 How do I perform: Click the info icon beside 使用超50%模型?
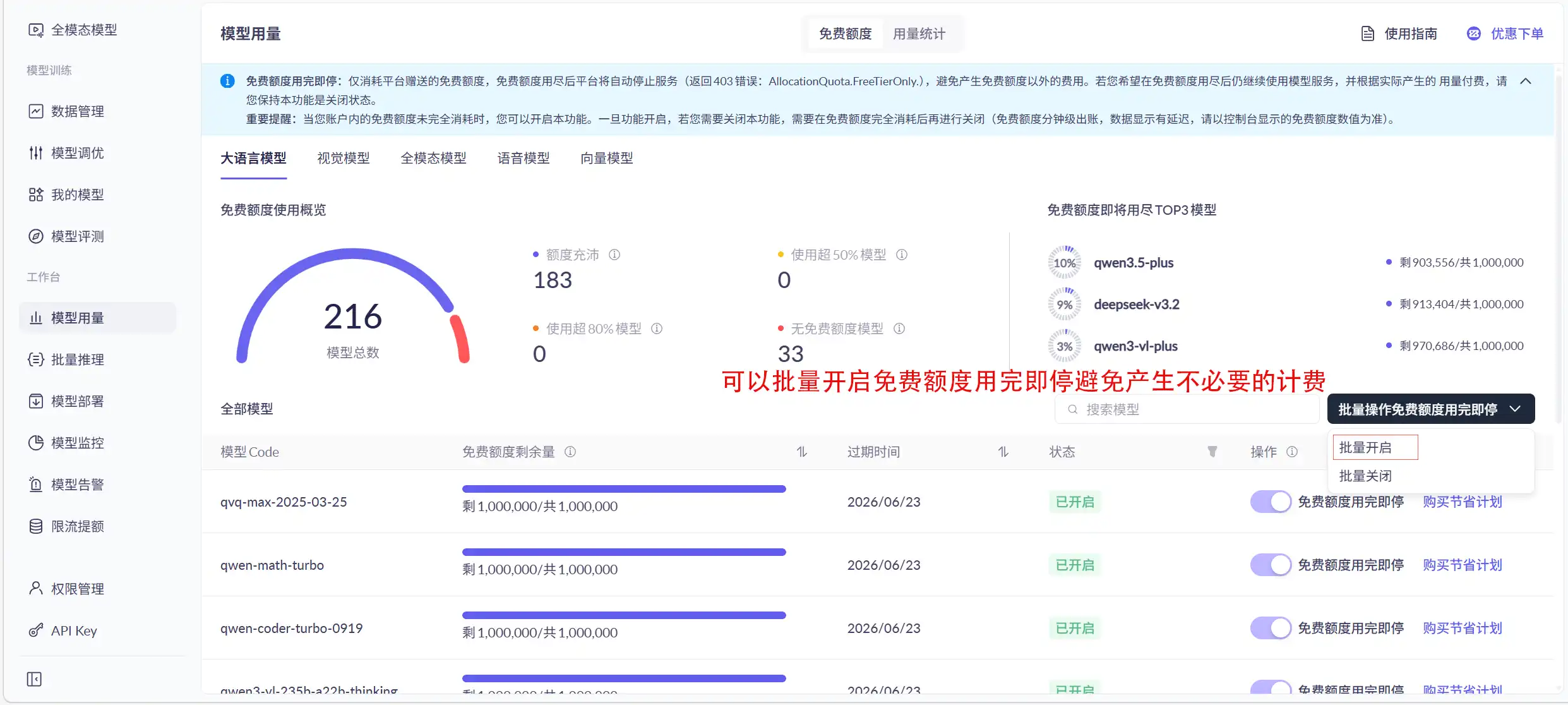(902, 255)
